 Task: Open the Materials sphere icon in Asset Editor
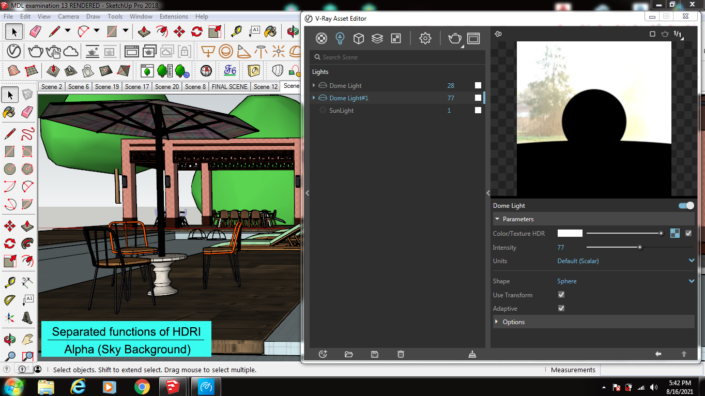(321, 38)
